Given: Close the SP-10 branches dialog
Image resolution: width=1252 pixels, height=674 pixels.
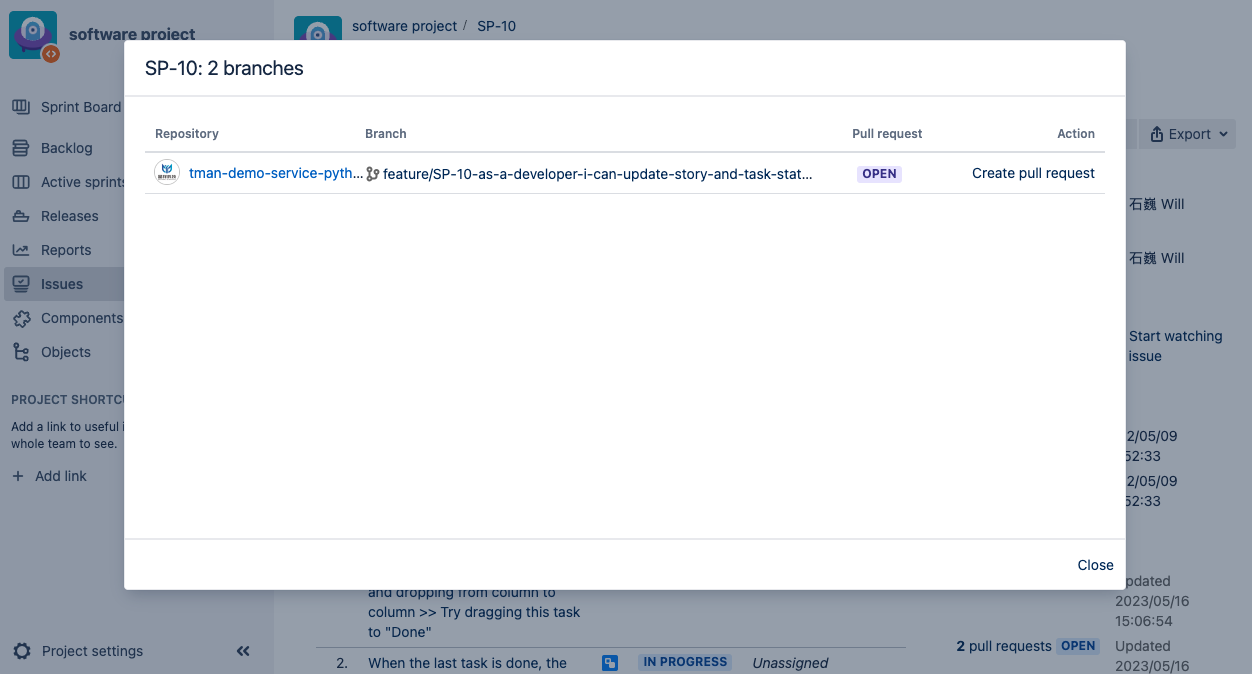Looking at the screenshot, I should coord(1095,565).
